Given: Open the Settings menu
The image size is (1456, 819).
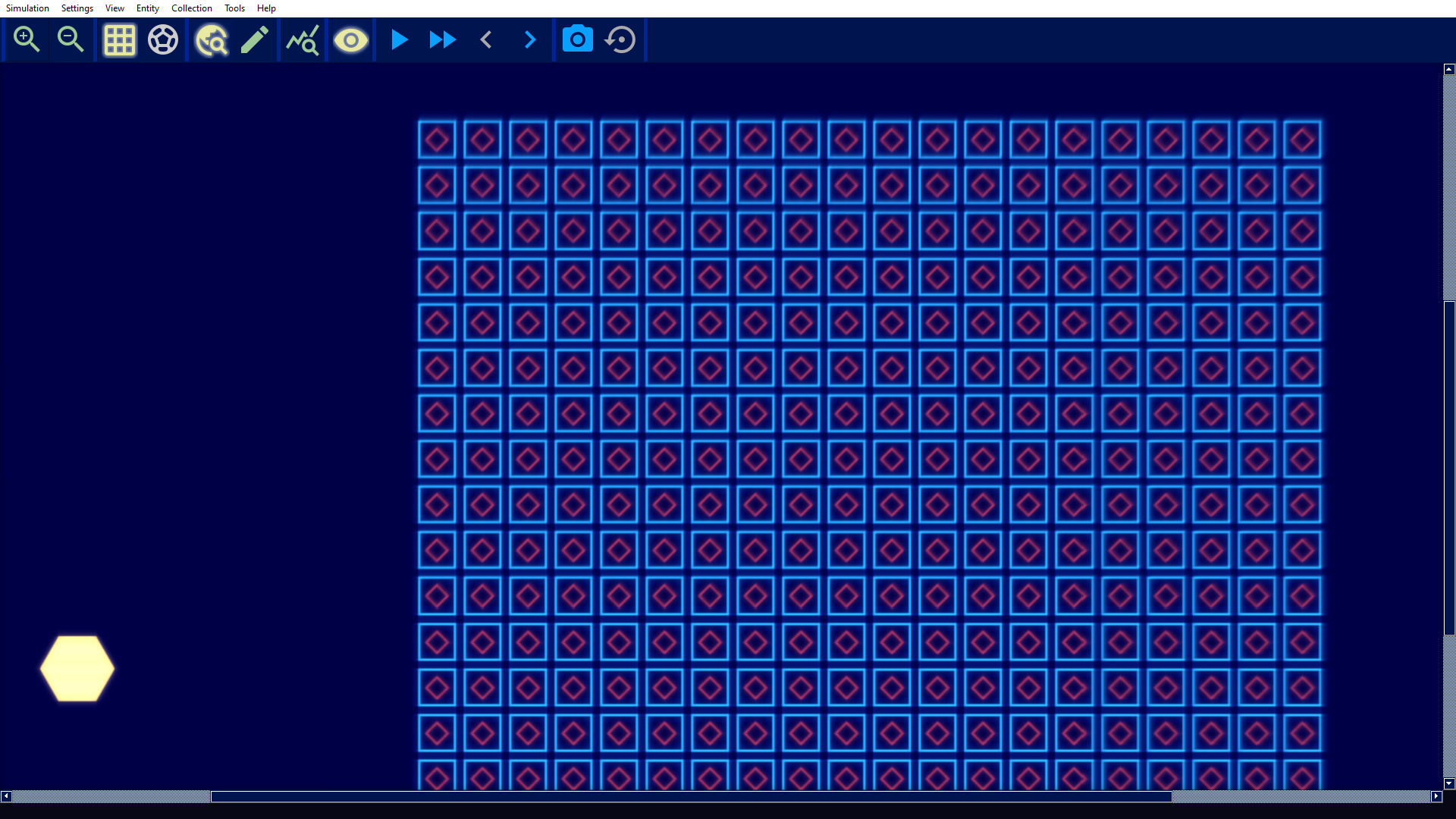Looking at the screenshot, I should [x=77, y=8].
